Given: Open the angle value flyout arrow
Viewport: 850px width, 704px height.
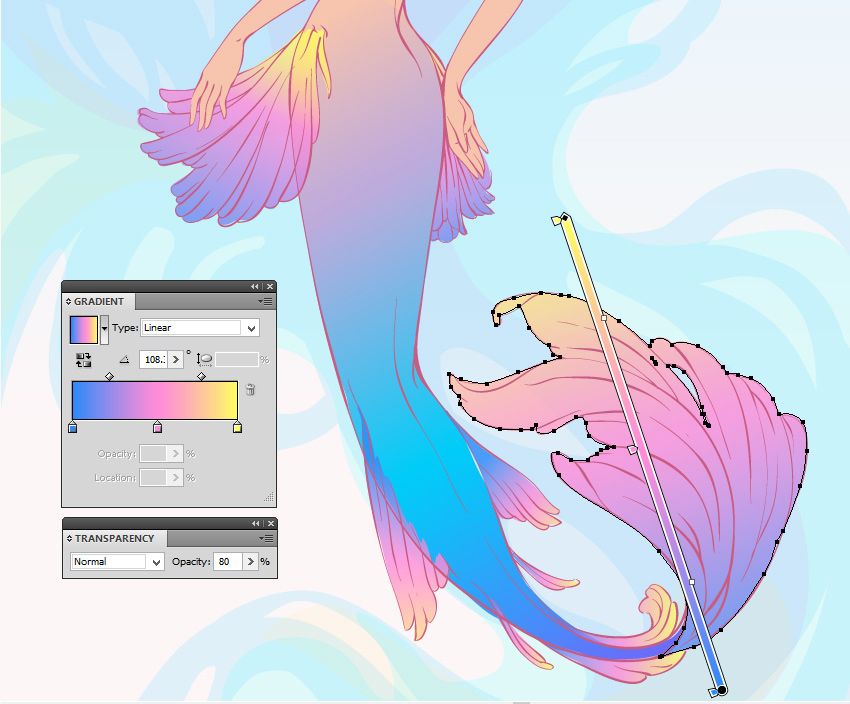Looking at the screenshot, I should point(175,359).
